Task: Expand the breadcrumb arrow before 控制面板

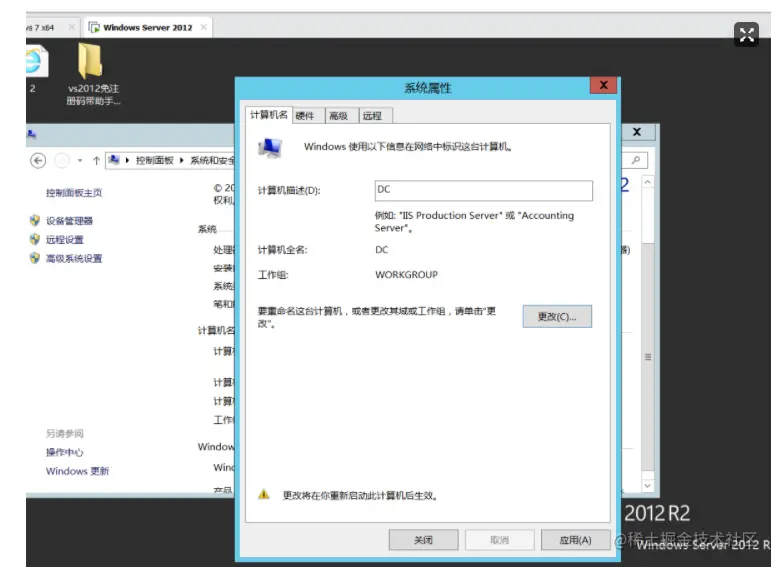Action: [127, 160]
